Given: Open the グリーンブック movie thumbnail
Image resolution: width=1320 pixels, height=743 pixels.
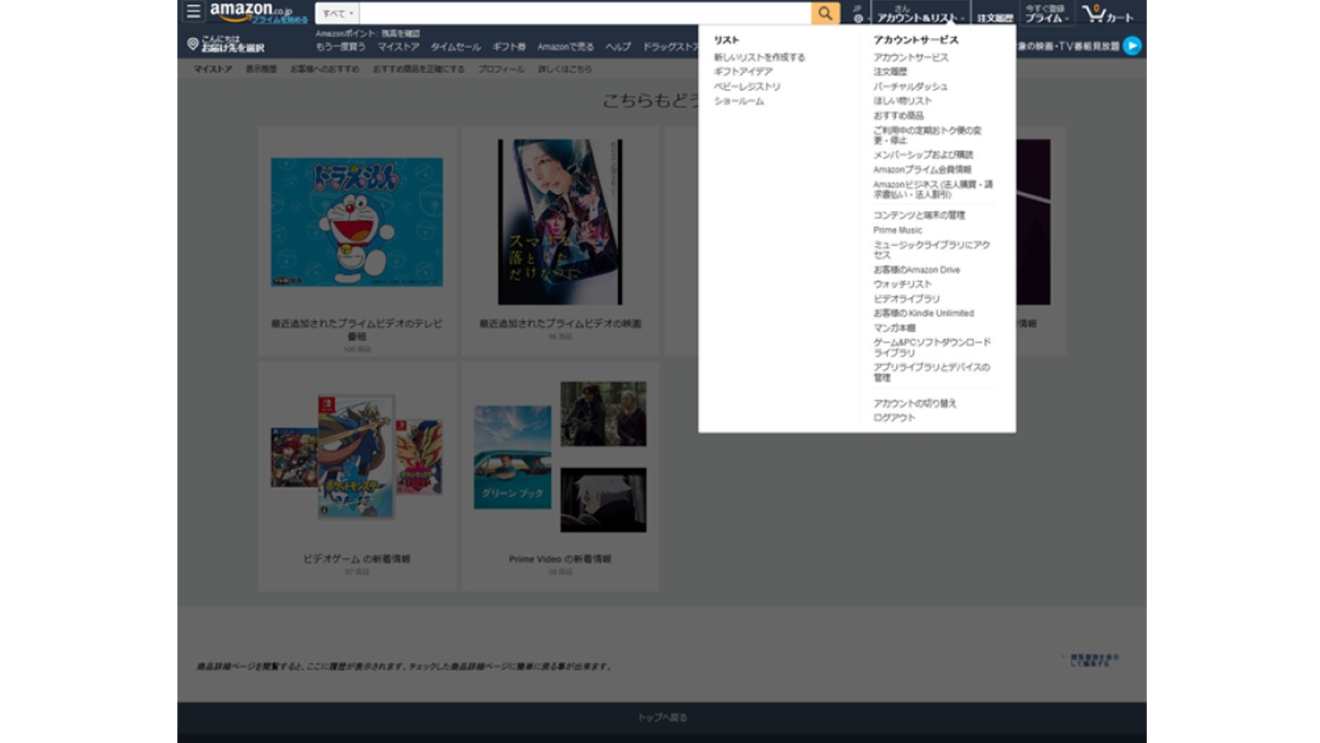Looking at the screenshot, I should pos(512,457).
